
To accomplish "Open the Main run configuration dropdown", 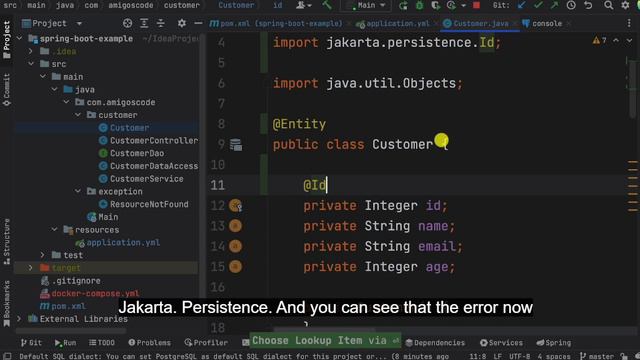I will [366, 5].
